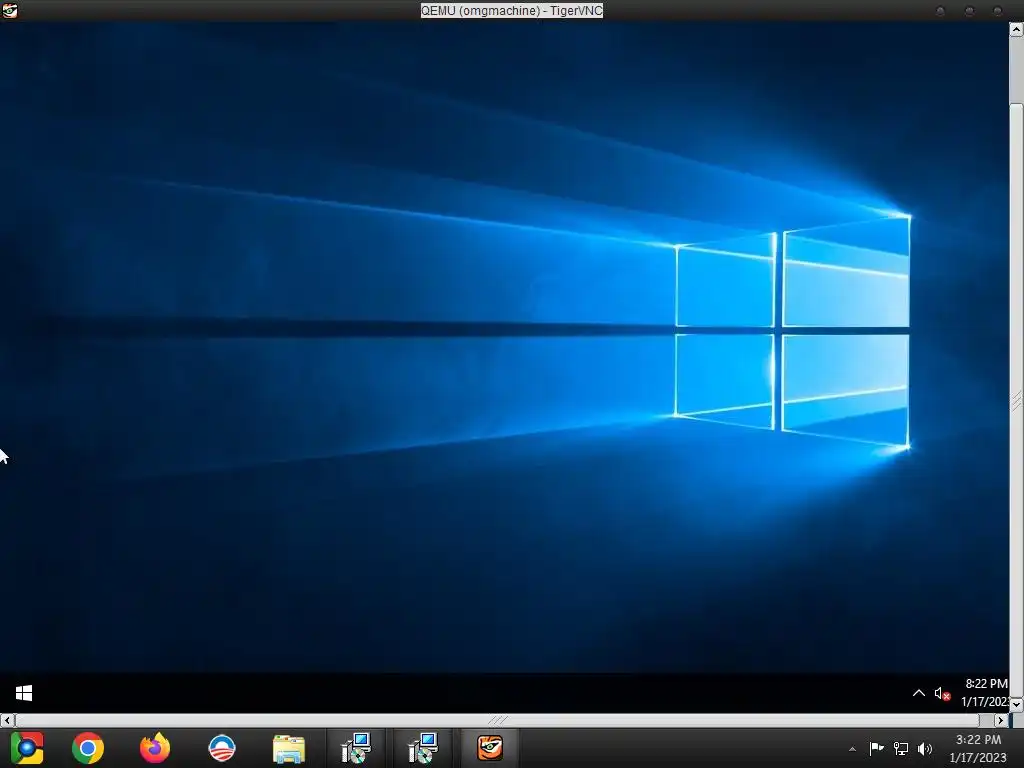
Task: Open the red-white-blue rising sun logo app
Action: pyautogui.click(x=221, y=748)
